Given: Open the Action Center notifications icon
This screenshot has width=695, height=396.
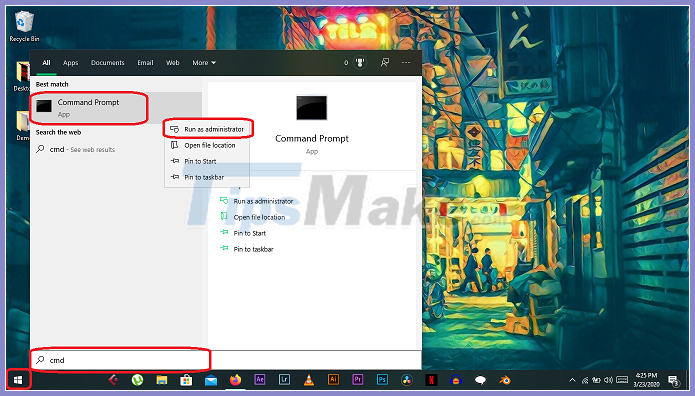Looking at the screenshot, I should [x=674, y=380].
